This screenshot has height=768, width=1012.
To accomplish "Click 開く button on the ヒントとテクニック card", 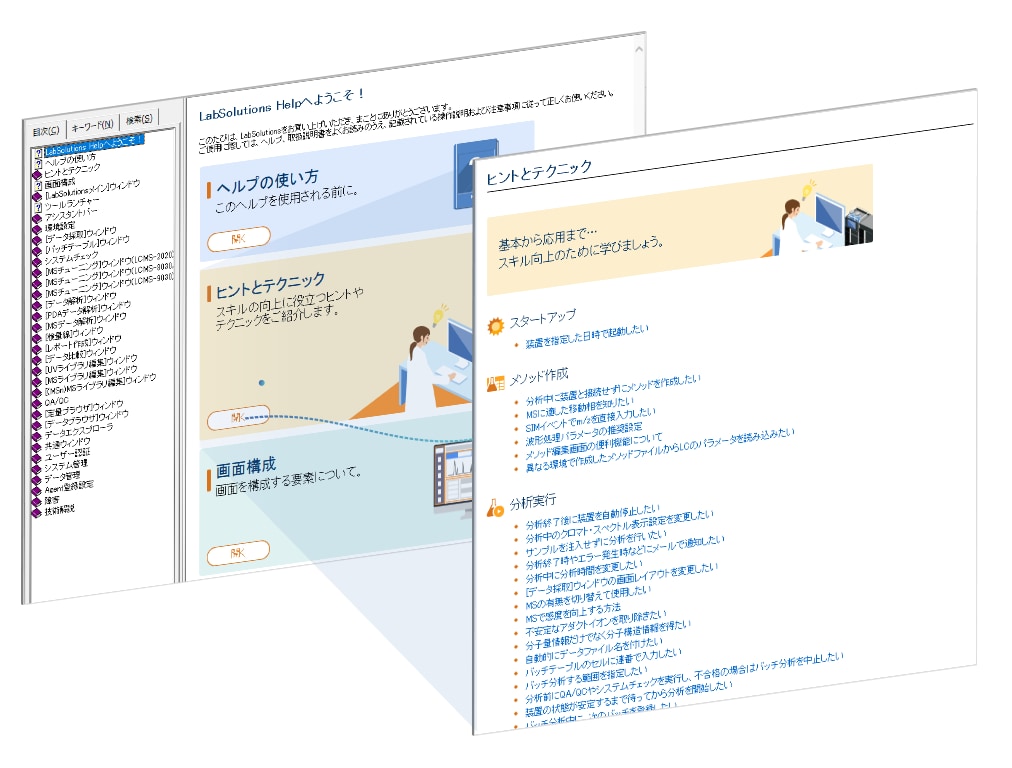I will point(239,418).
